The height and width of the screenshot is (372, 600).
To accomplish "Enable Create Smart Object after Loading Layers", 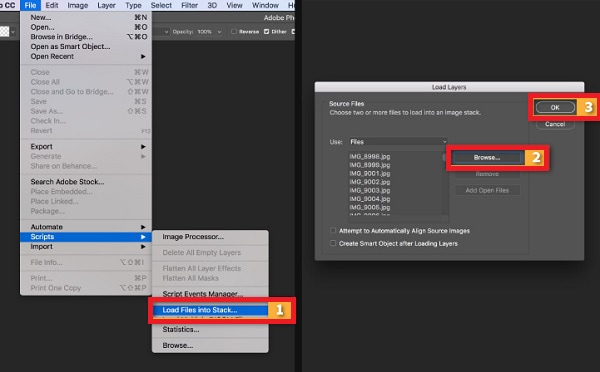I will tap(333, 243).
